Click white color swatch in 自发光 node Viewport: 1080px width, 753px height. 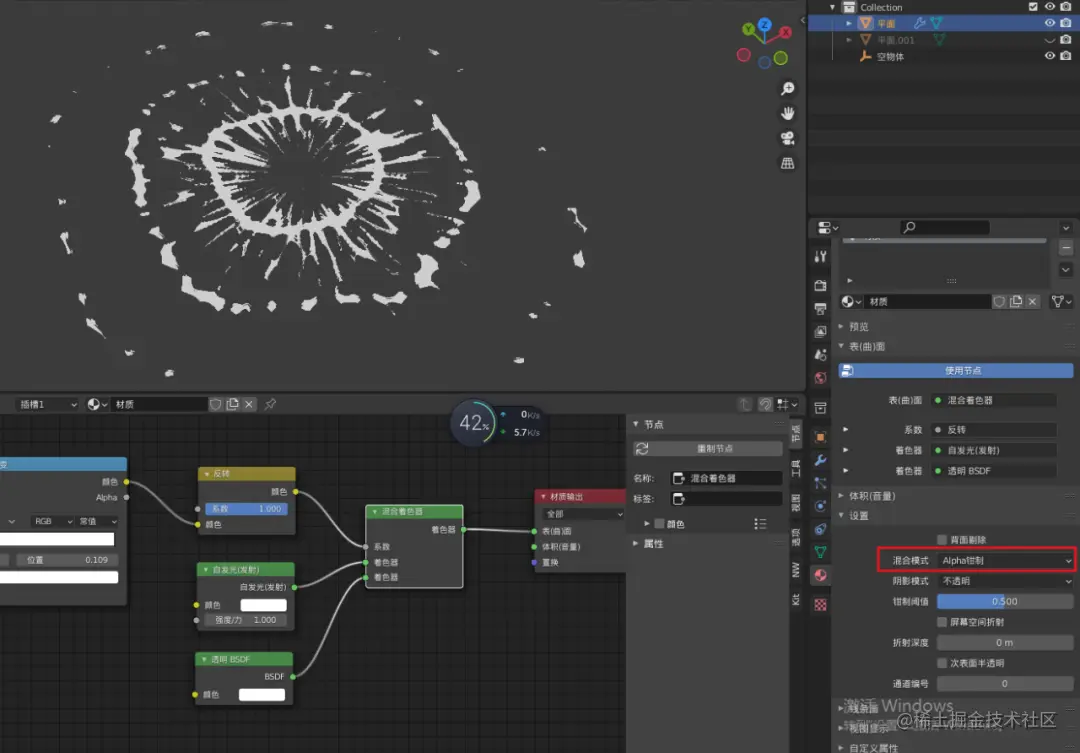pos(263,605)
